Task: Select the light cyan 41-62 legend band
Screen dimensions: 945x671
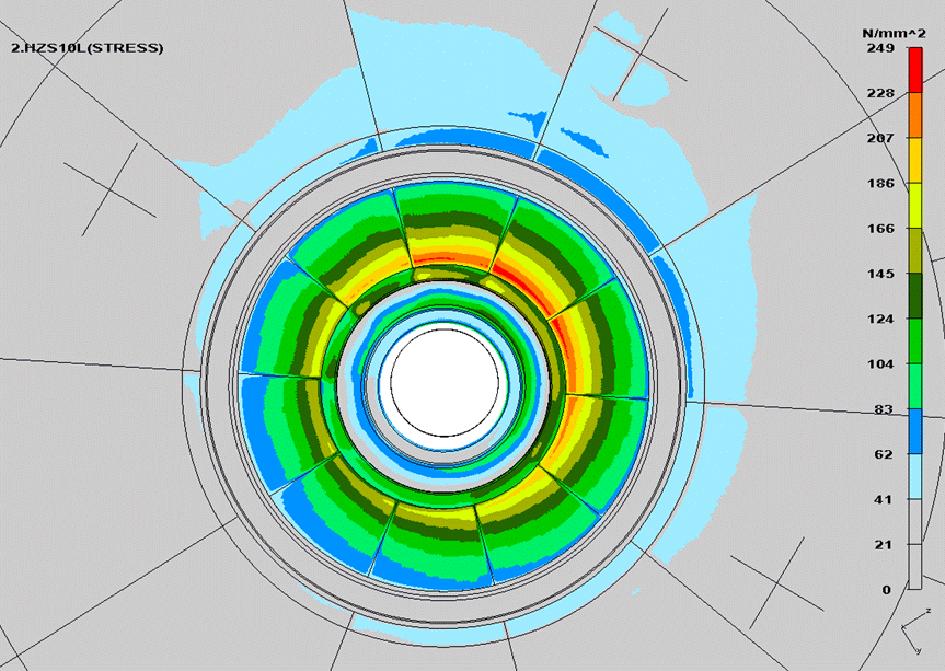Action: (x=915, y=476)
